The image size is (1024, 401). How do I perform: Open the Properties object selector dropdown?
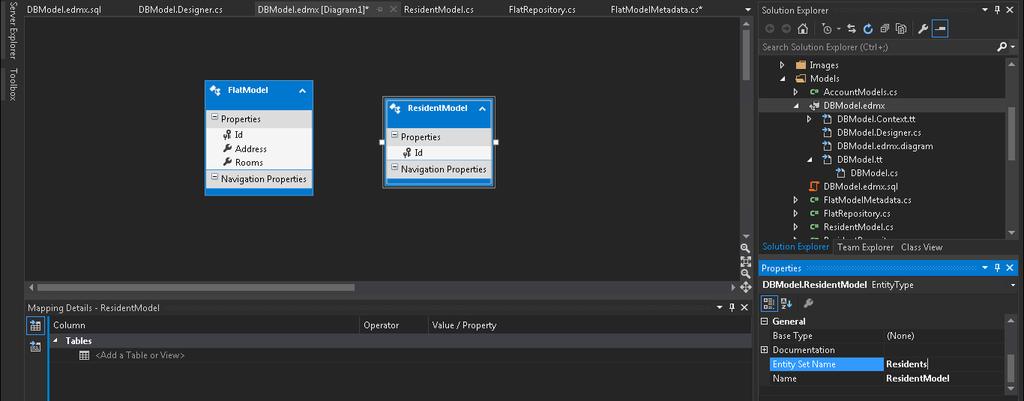(1013, 285)
